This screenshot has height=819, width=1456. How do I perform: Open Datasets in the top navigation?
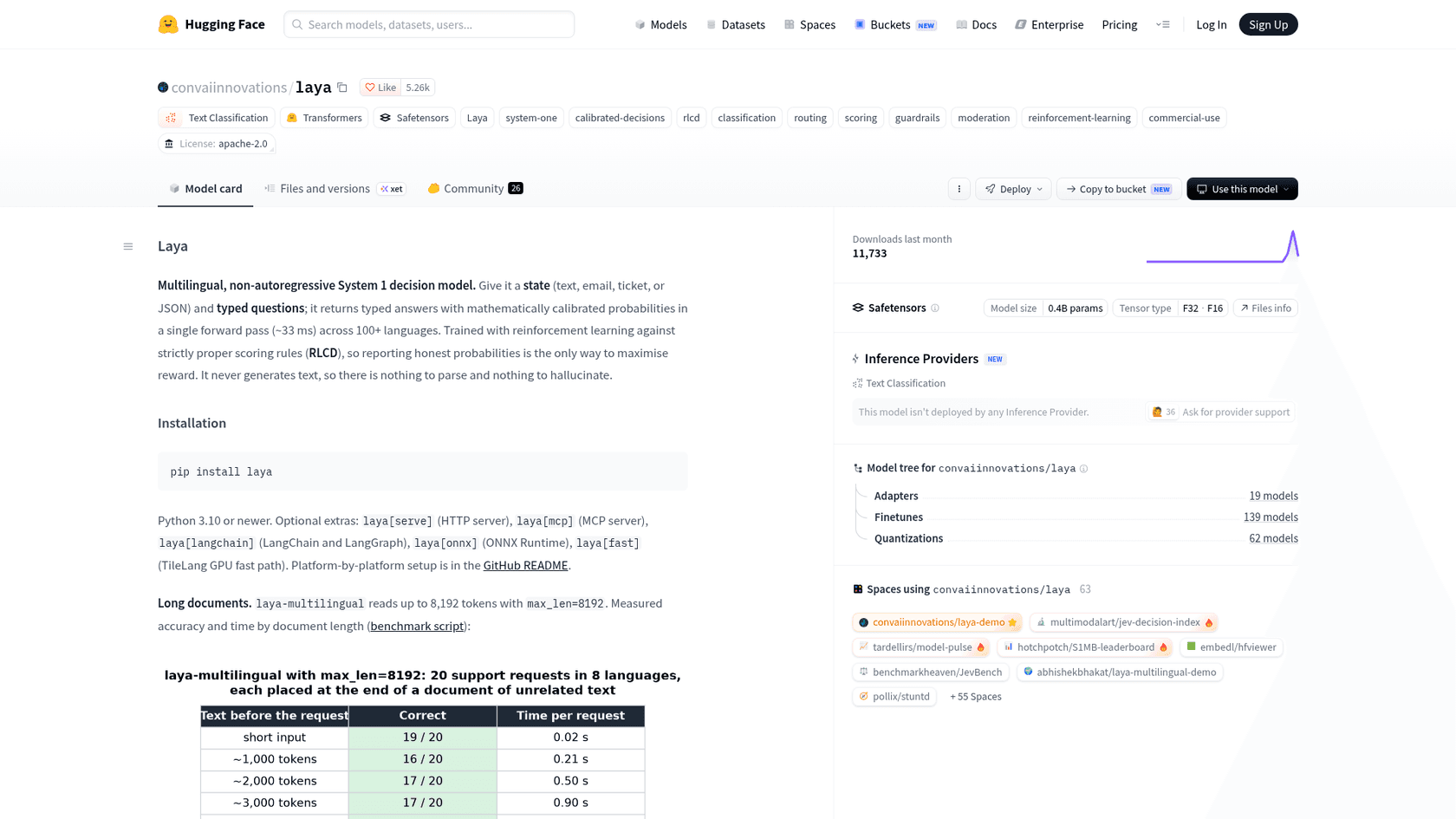pos(736,24)
